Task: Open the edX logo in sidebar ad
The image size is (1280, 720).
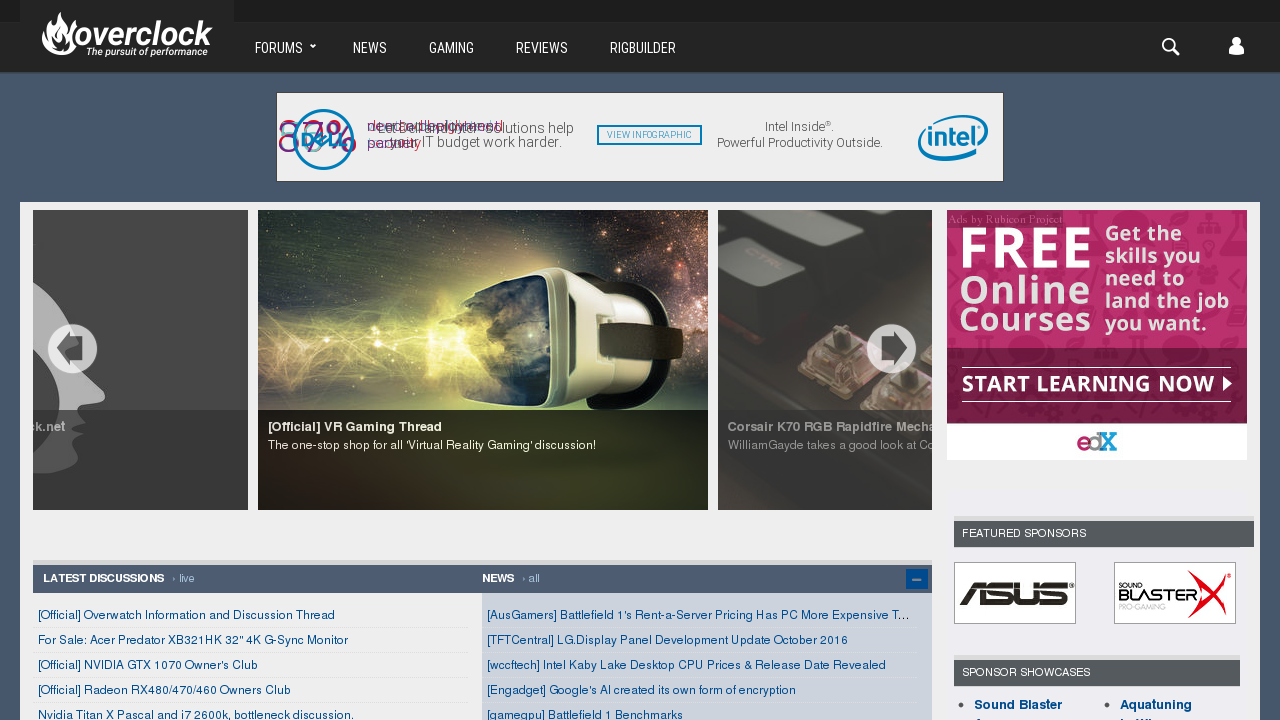Action: point(1097,442)
